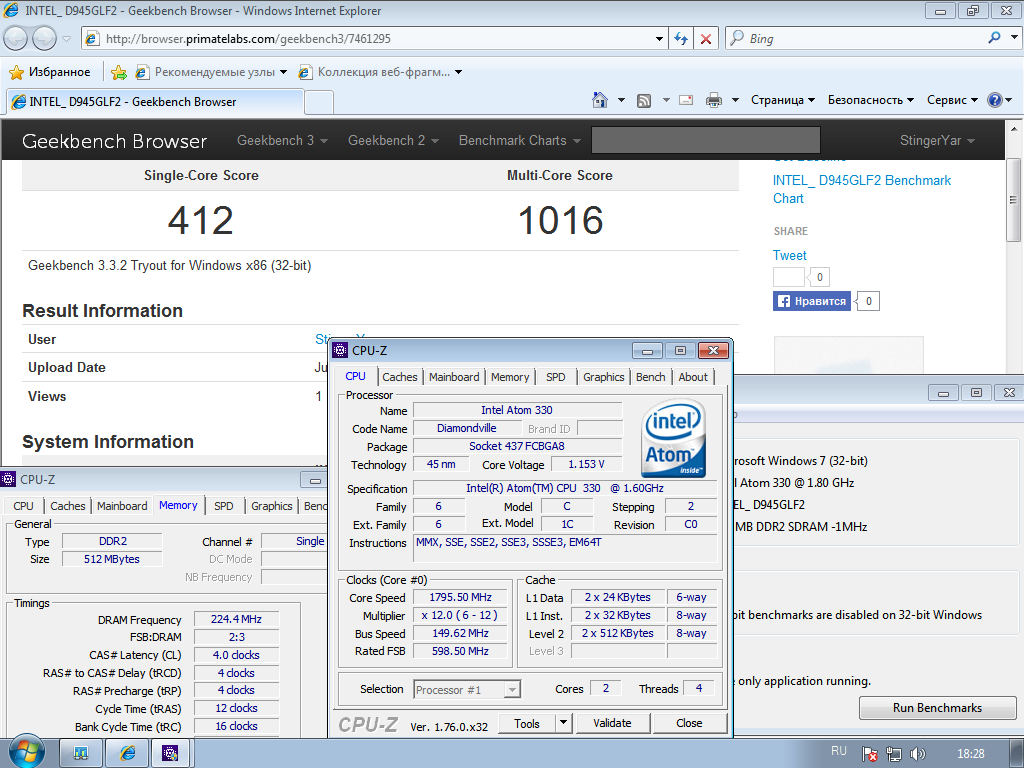Image resolution: width=1024 pixels, height=768 pixels.
Task: Click the 18:28 taskbar clock
Action: (970, 754)
